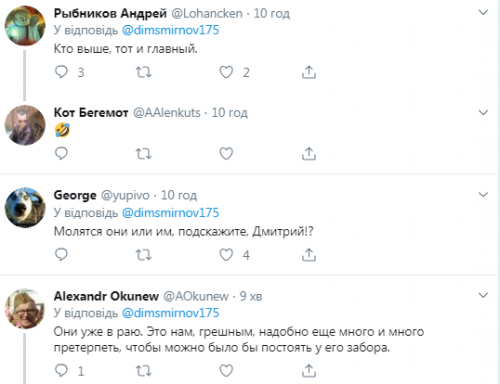Viewport: 500px width, 384px height.
Task: Share Рыбников Андрей's tweet
Action: (309, 72)
